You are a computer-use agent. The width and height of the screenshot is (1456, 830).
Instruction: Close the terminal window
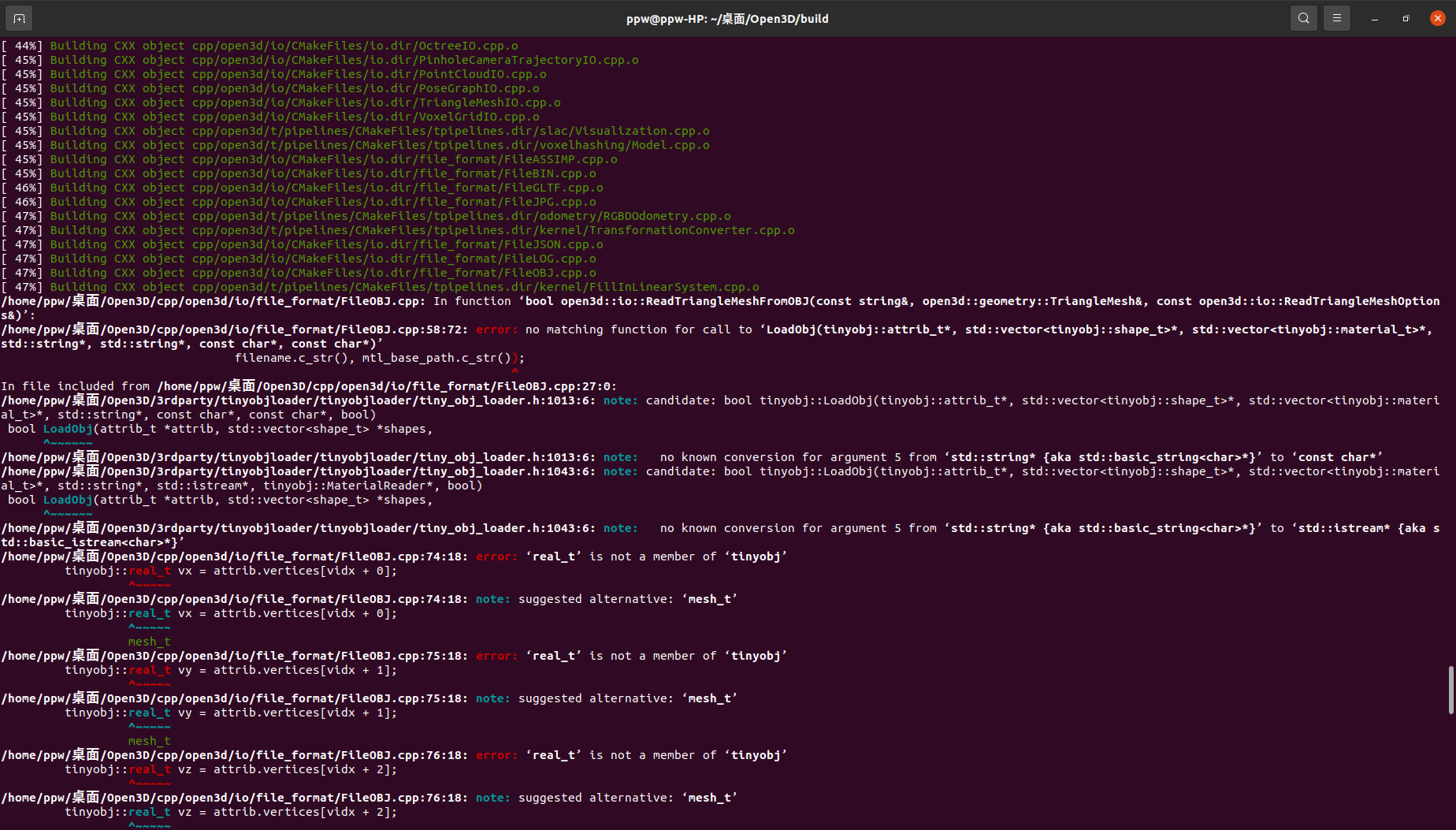click(x=1438, y=18)
